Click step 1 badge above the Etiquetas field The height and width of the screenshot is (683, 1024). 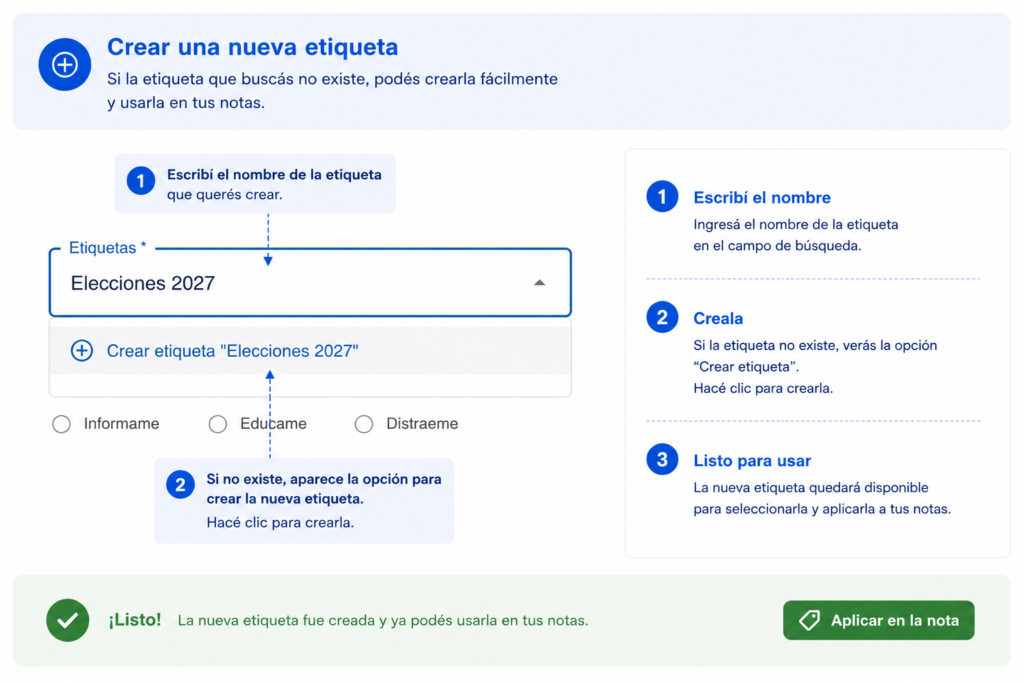pos(140,181)
